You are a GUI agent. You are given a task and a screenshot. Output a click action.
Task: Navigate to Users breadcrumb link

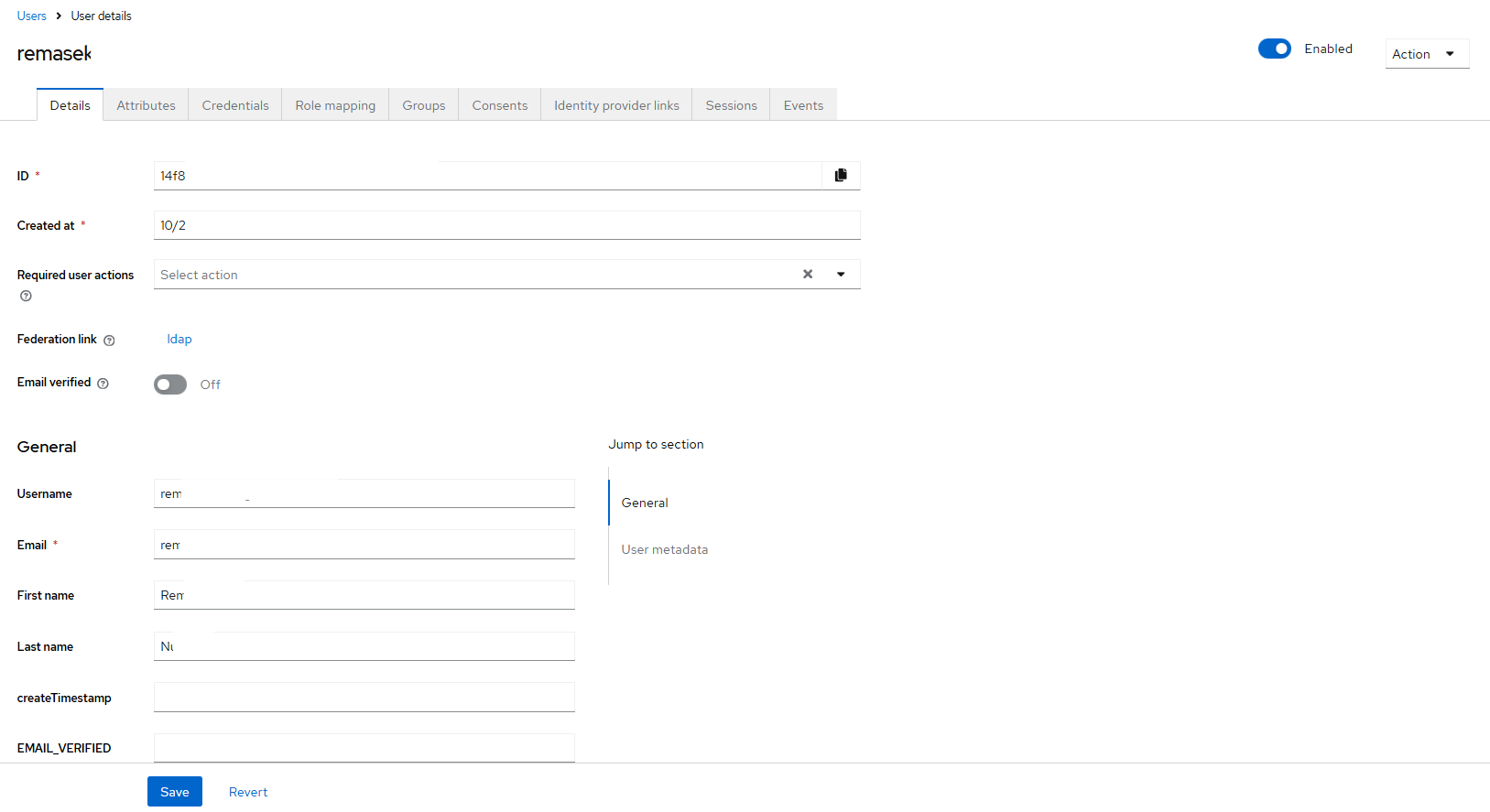[31, 16]
